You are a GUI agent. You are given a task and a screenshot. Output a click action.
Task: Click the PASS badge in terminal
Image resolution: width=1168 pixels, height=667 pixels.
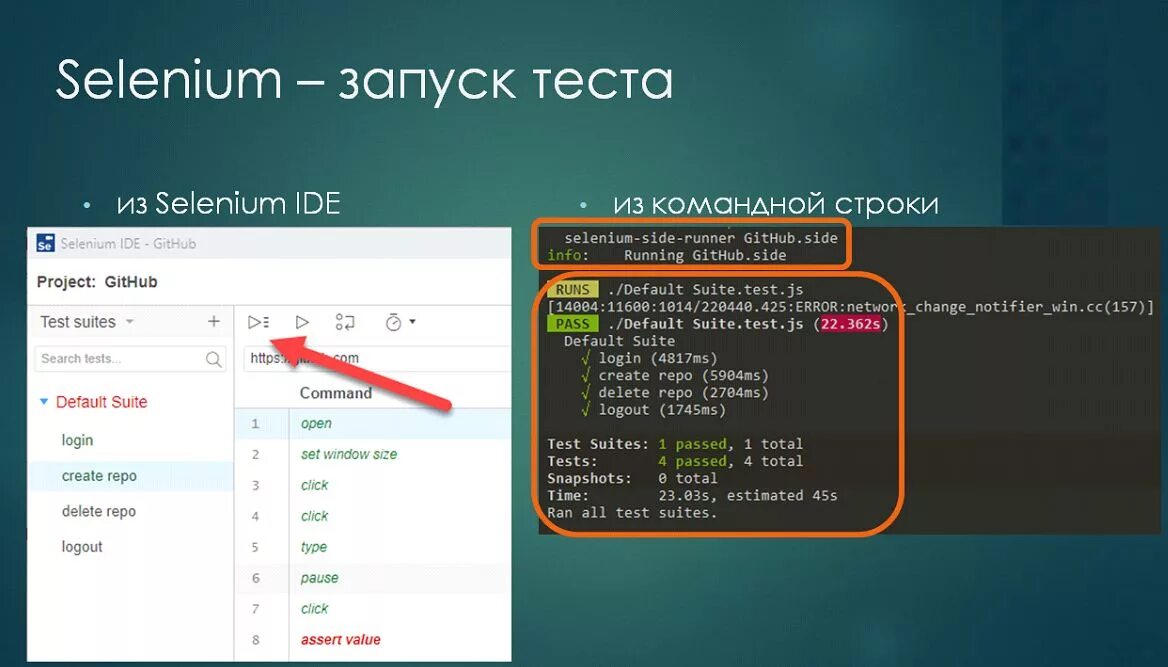[572, 323]
